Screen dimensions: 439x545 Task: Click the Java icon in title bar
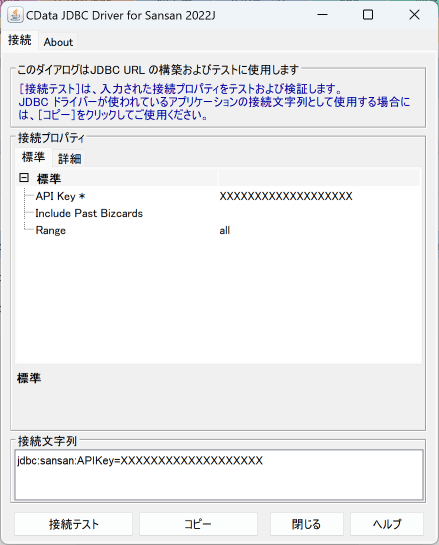(15, 15)
